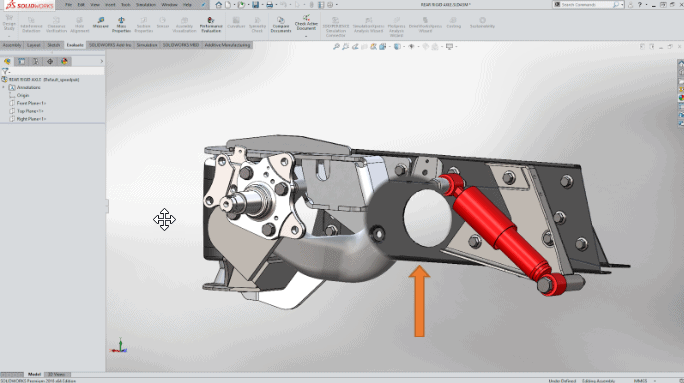The height and width of the screenshot is (383, 684).
Task: Run Performance Evaluation
Action: pos(211,25)
